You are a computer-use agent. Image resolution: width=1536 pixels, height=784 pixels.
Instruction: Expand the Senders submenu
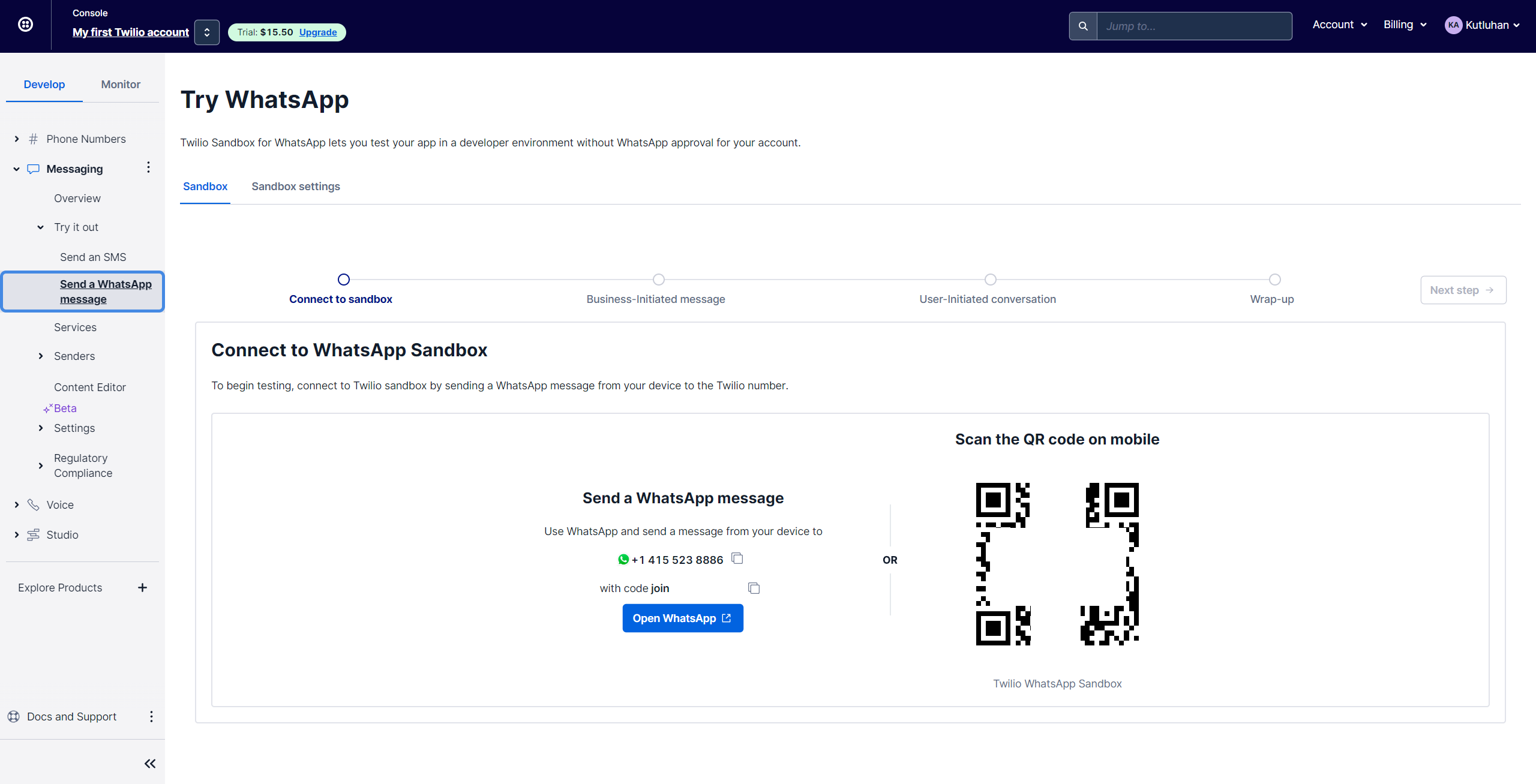pyautogui.click(x=41, y=355)
